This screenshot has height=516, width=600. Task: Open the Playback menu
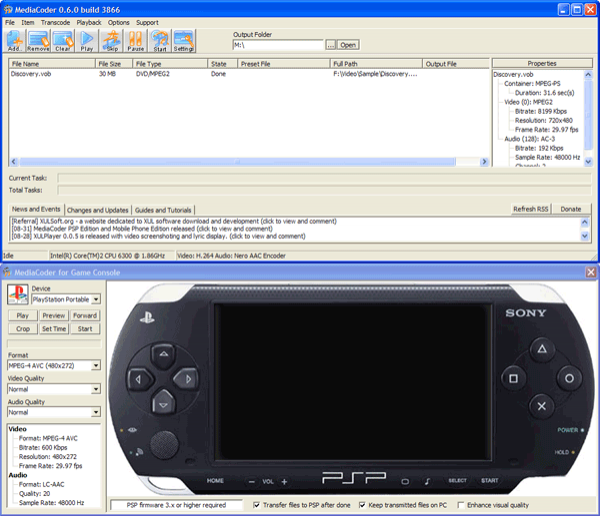[x=89, y=23]
